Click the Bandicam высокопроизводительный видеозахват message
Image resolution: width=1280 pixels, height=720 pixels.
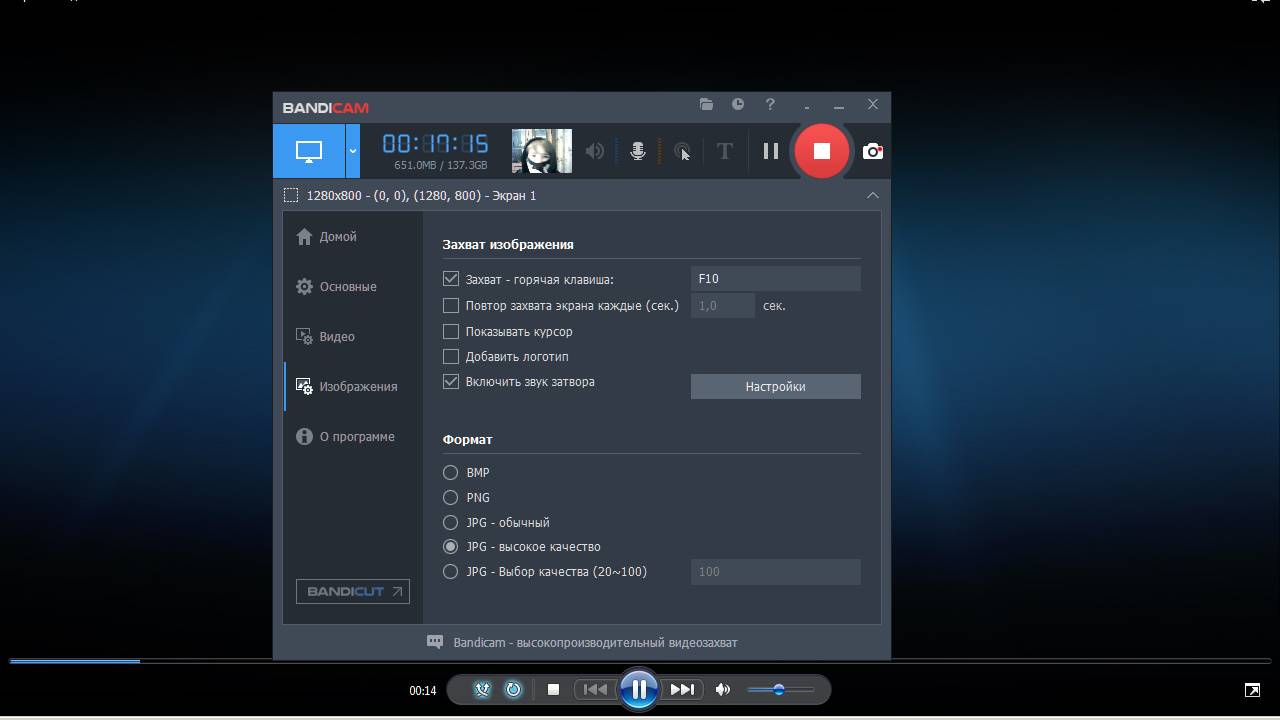click(x=595, y=642)
